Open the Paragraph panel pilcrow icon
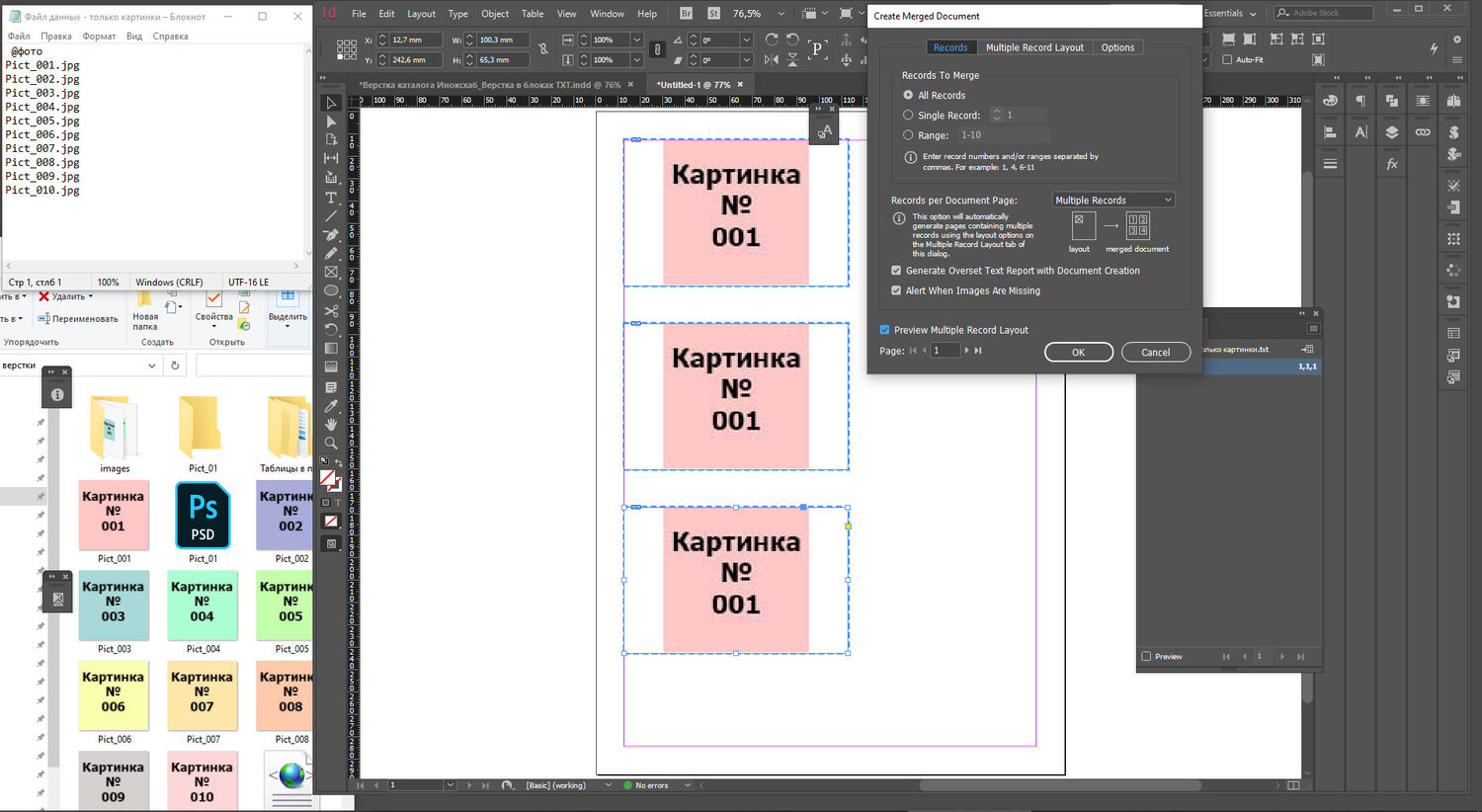1482x812 pixels. click(x=1361, y=101)
